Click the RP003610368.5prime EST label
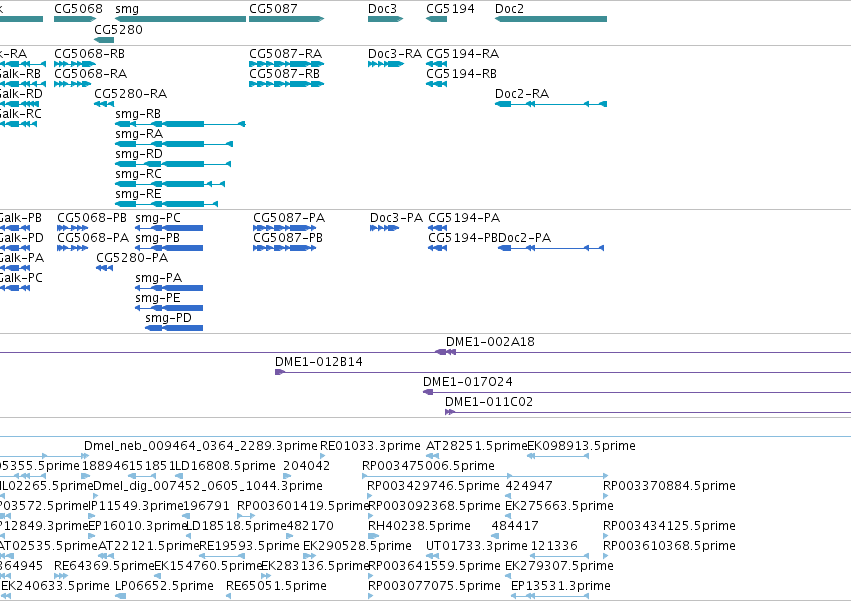Image resolution: width=851 pixels, height=601 pixels. click(x=669, y=546)
